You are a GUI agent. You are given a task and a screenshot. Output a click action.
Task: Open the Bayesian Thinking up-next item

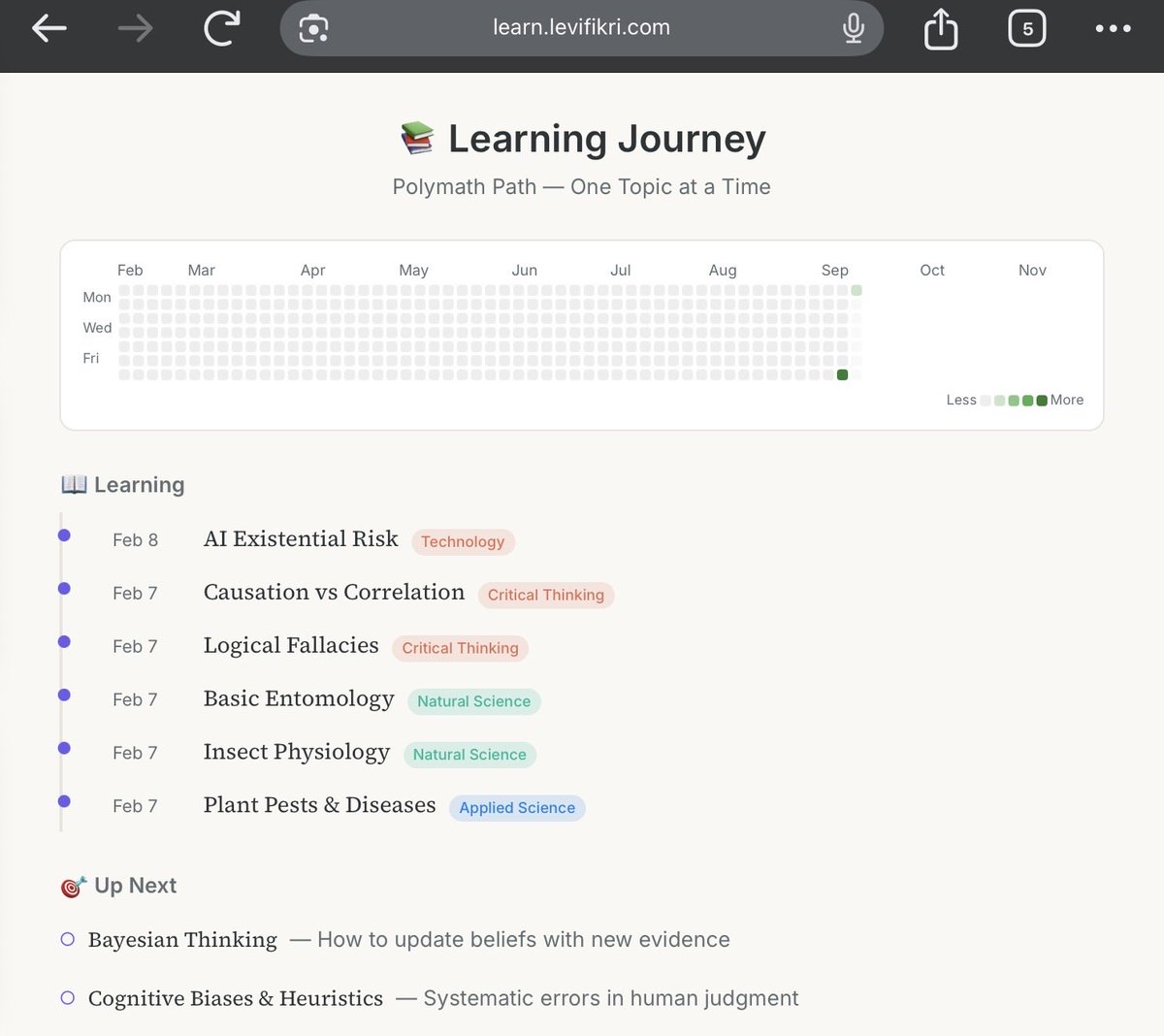coord(182,939)
